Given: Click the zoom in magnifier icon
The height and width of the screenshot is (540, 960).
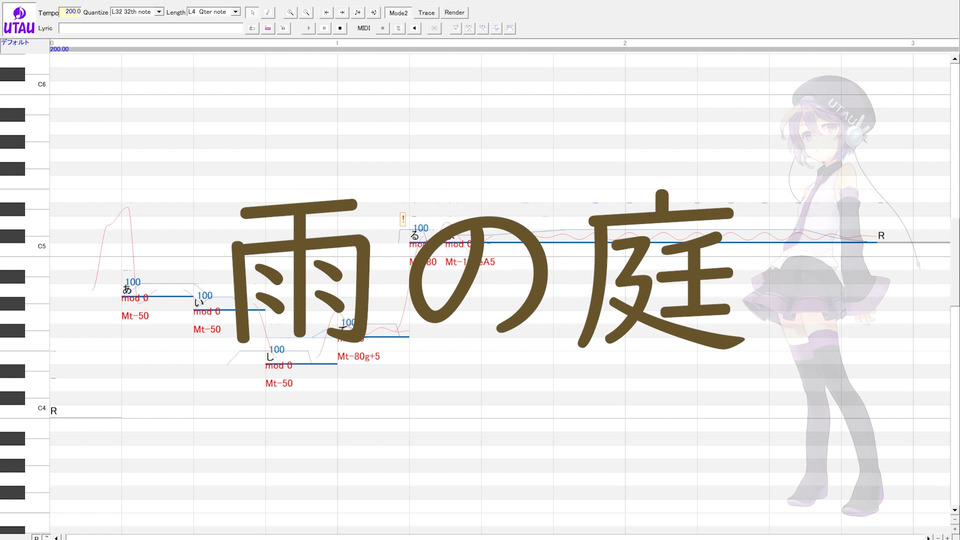Looking at the screenshot, I should (290, 12).
